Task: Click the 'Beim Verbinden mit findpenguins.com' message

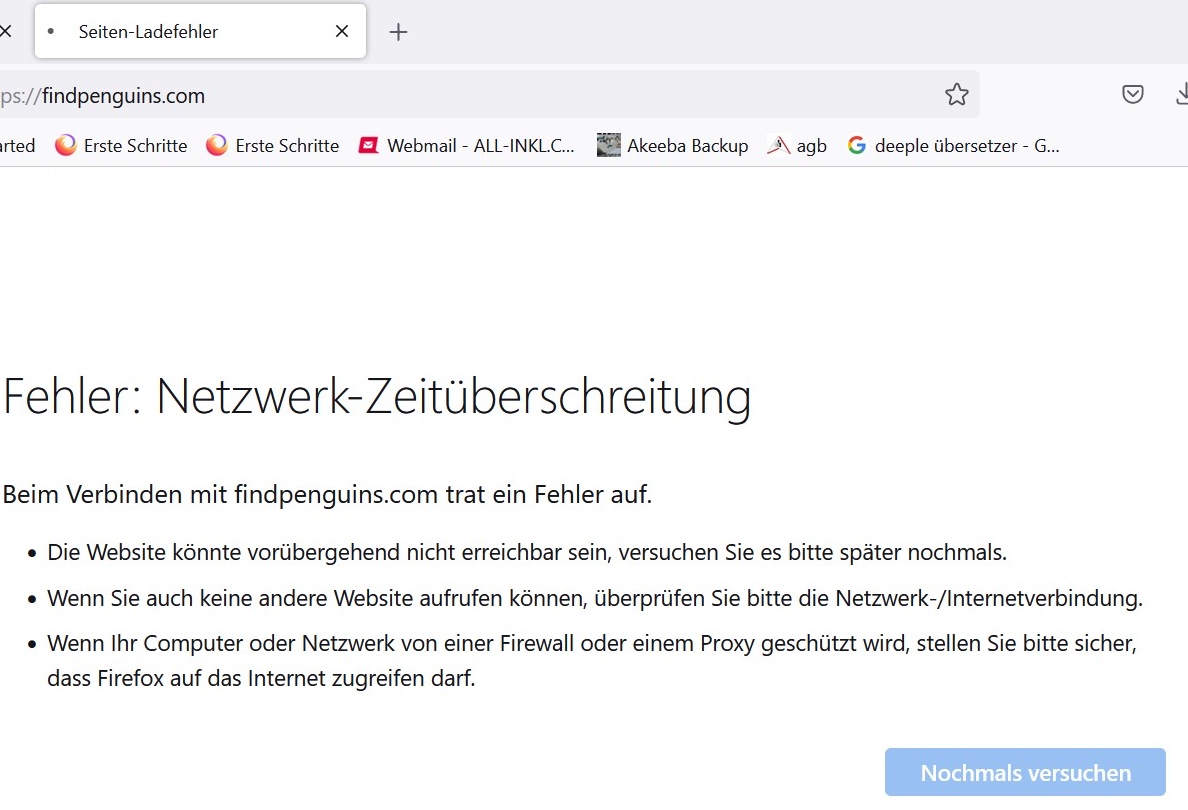Action: click(327, 494)
